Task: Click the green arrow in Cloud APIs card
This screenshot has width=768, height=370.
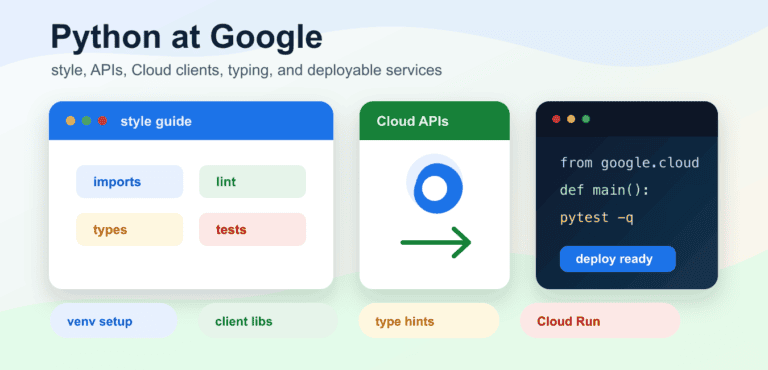Action: click(x=436, y=242)
